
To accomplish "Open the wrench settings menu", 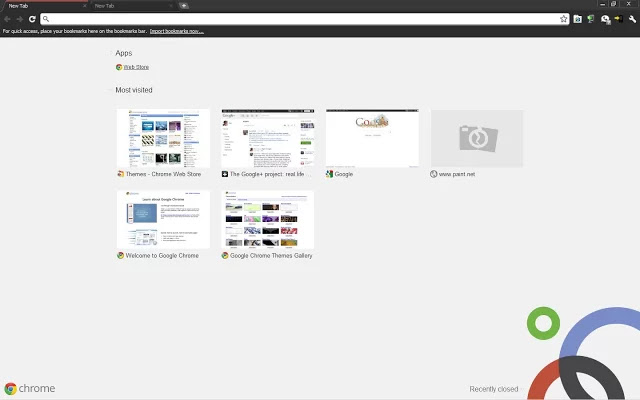I will pos(632,19).
